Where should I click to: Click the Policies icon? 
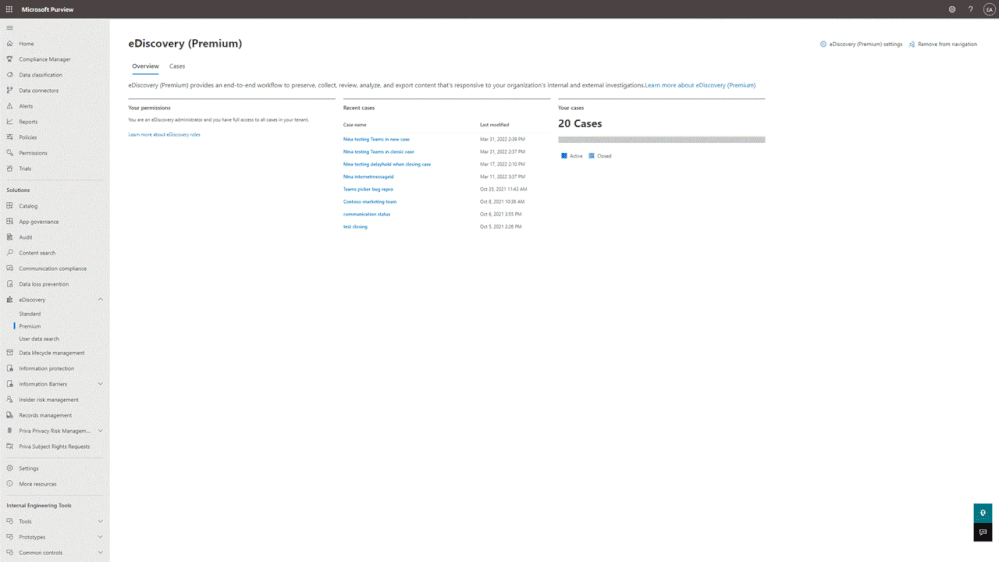(x=10, y=138)
